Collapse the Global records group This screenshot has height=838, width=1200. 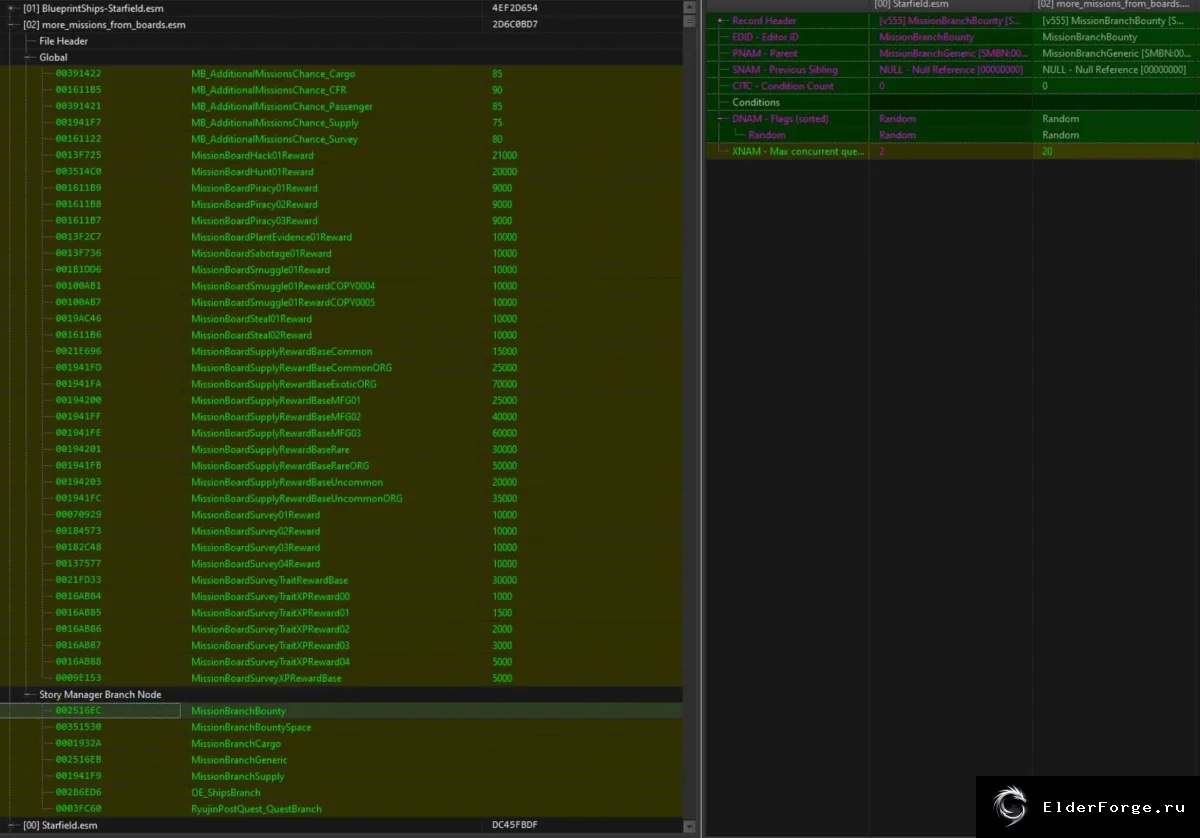pyautogui.click(x=29, y=58)
